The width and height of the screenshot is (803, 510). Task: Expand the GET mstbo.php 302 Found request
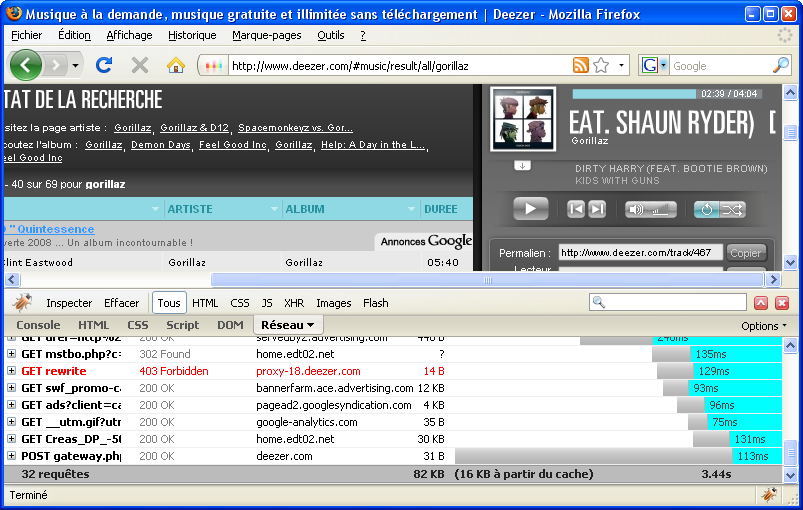(11, 354)
